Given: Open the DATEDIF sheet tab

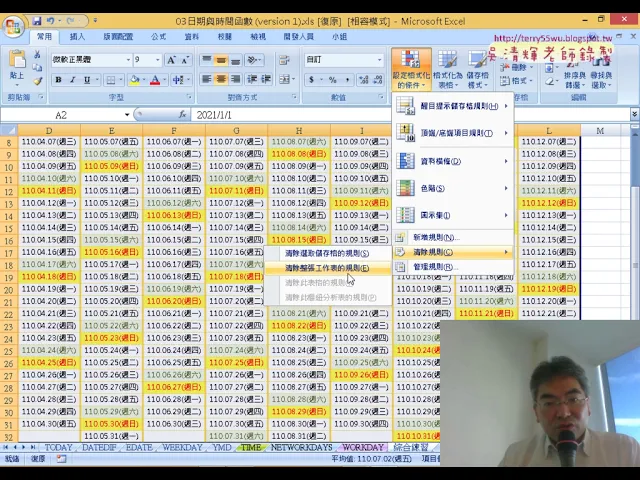Looking at the screenshot, I should (99, 448).
